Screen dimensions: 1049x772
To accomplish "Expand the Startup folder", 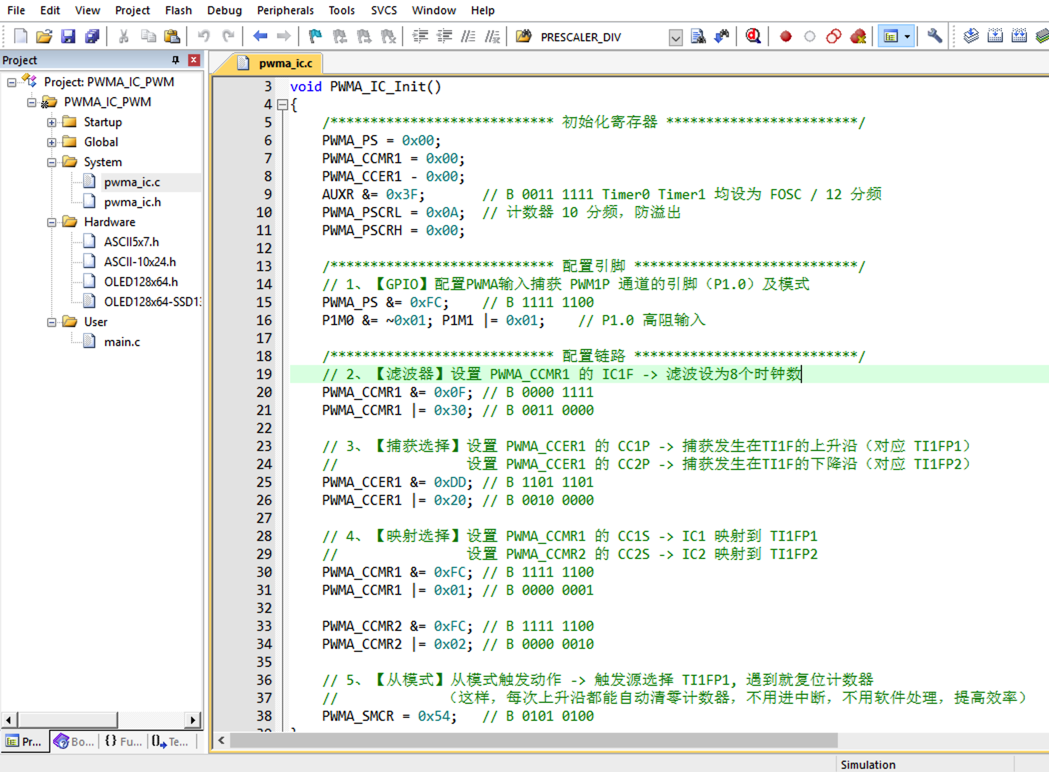I will 52,122.
